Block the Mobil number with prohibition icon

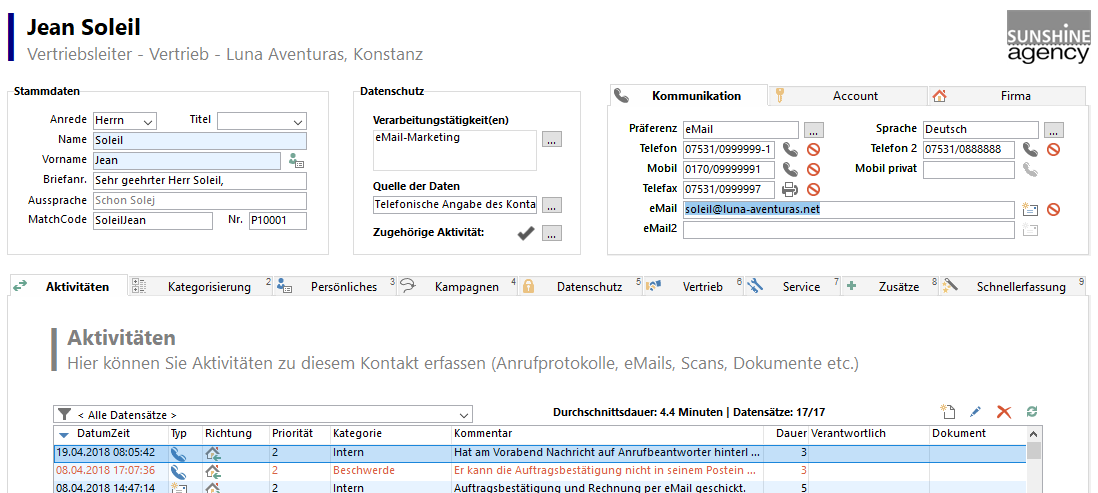(x=813, y=169)
